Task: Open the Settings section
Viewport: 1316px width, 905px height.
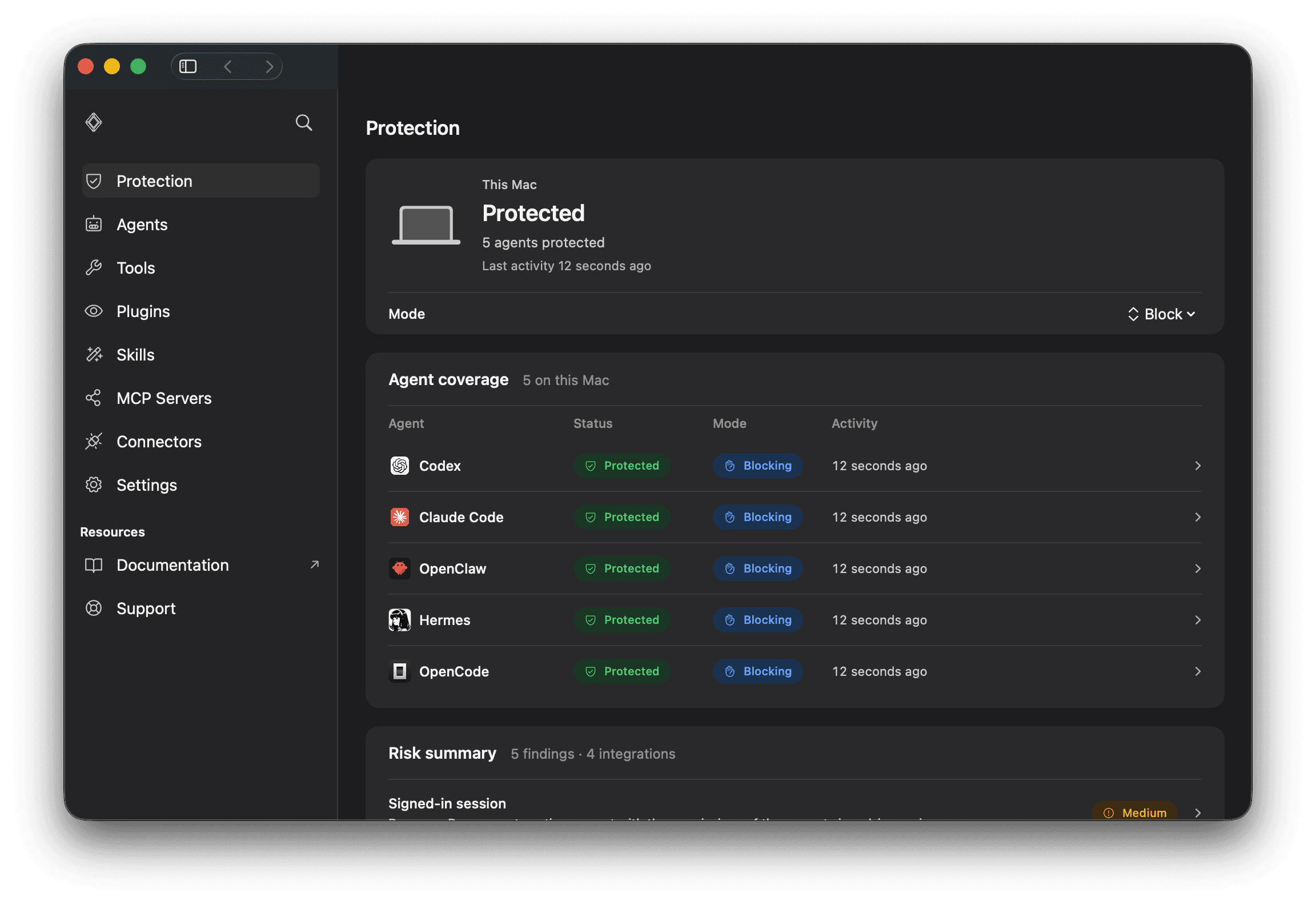Action: [201, 485]
